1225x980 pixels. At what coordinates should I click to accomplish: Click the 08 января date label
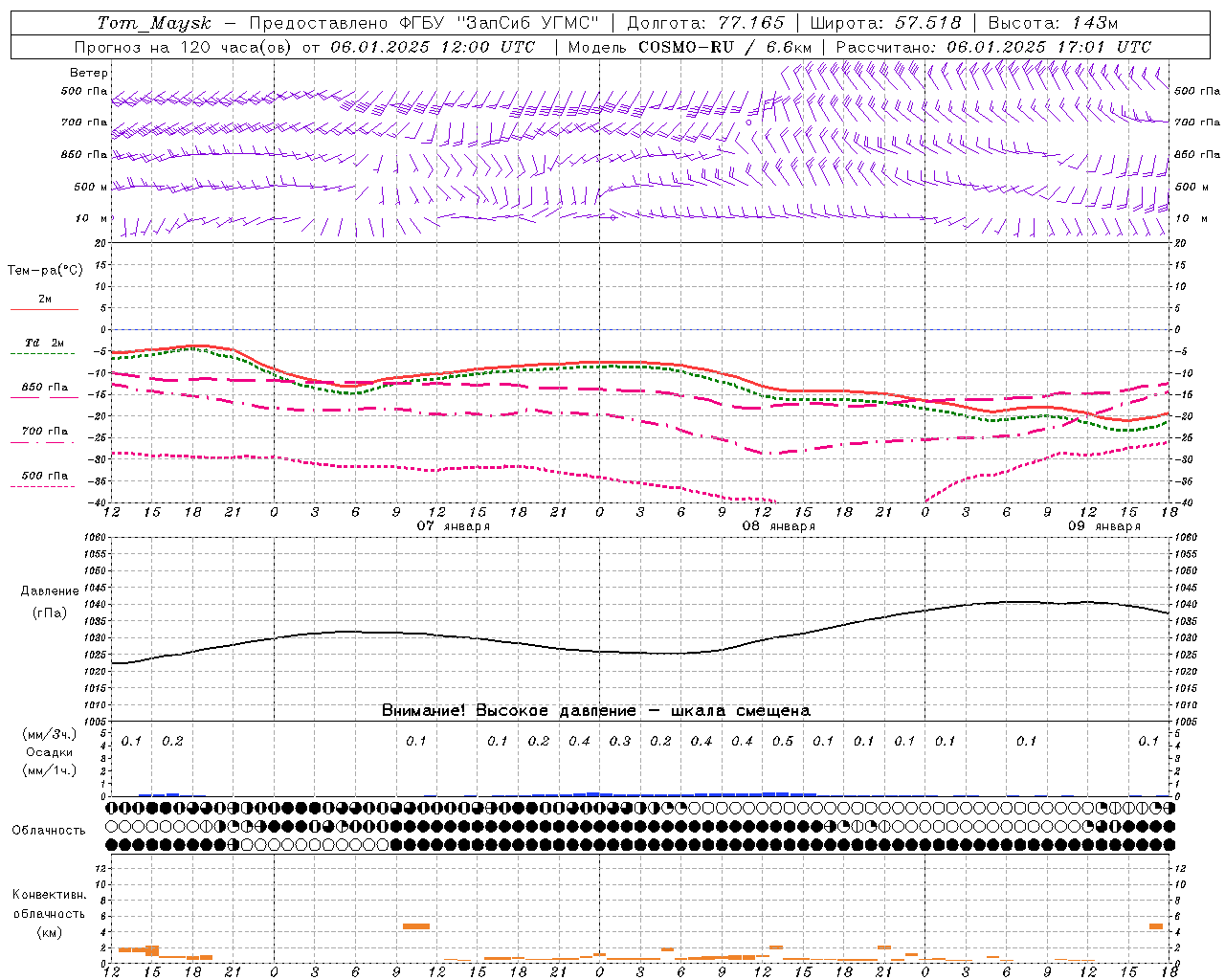[x=779, y=526]
